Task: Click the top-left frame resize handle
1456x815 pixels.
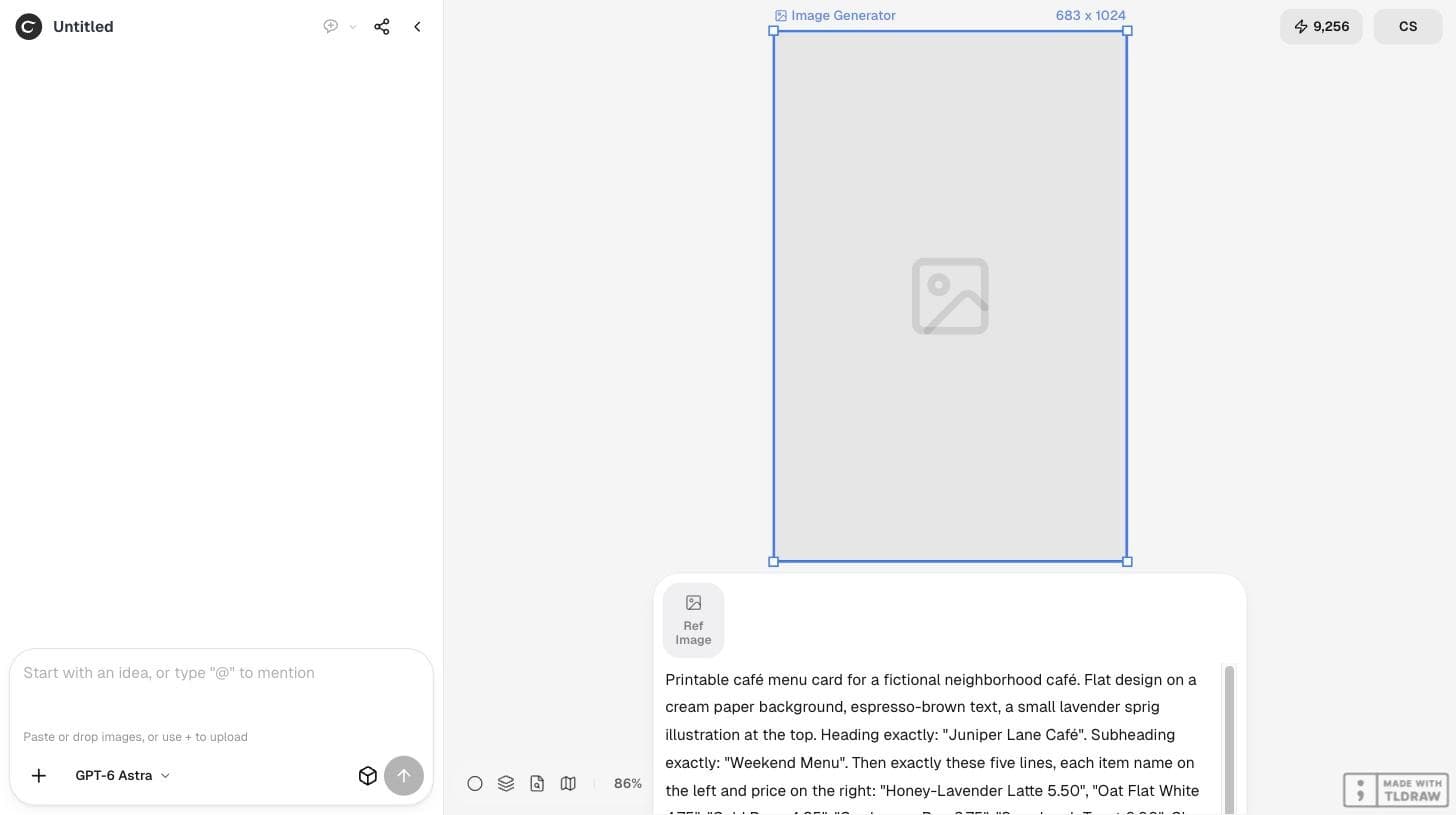Action: [x=773, y=31]
